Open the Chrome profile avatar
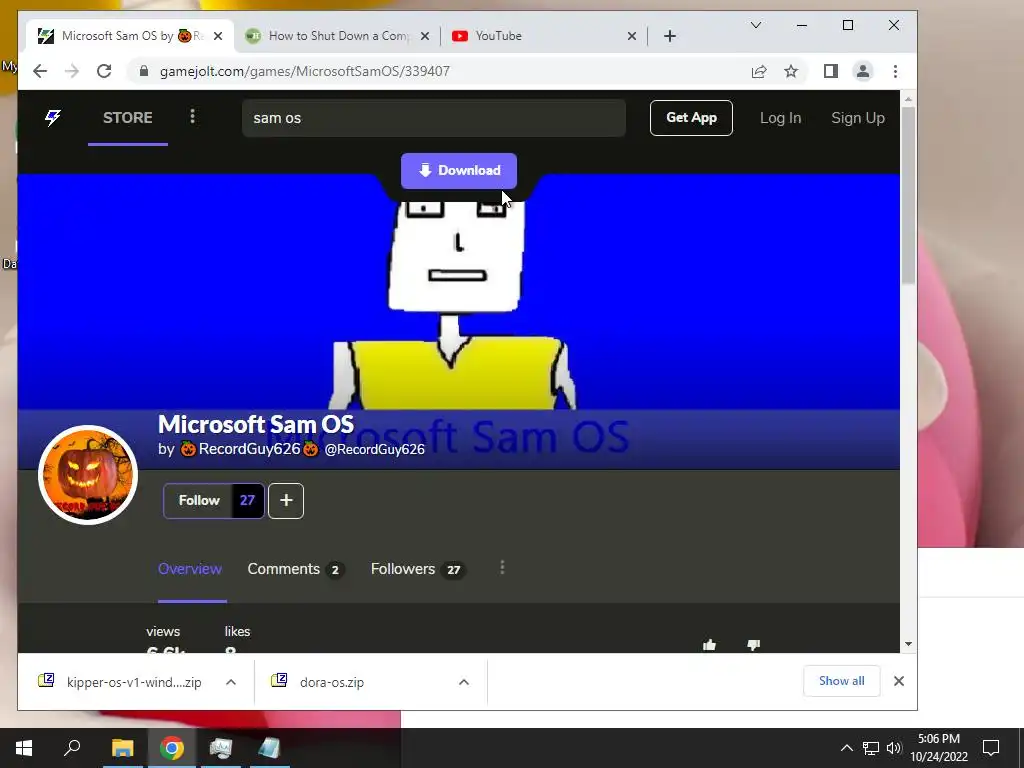 point(863,71)
